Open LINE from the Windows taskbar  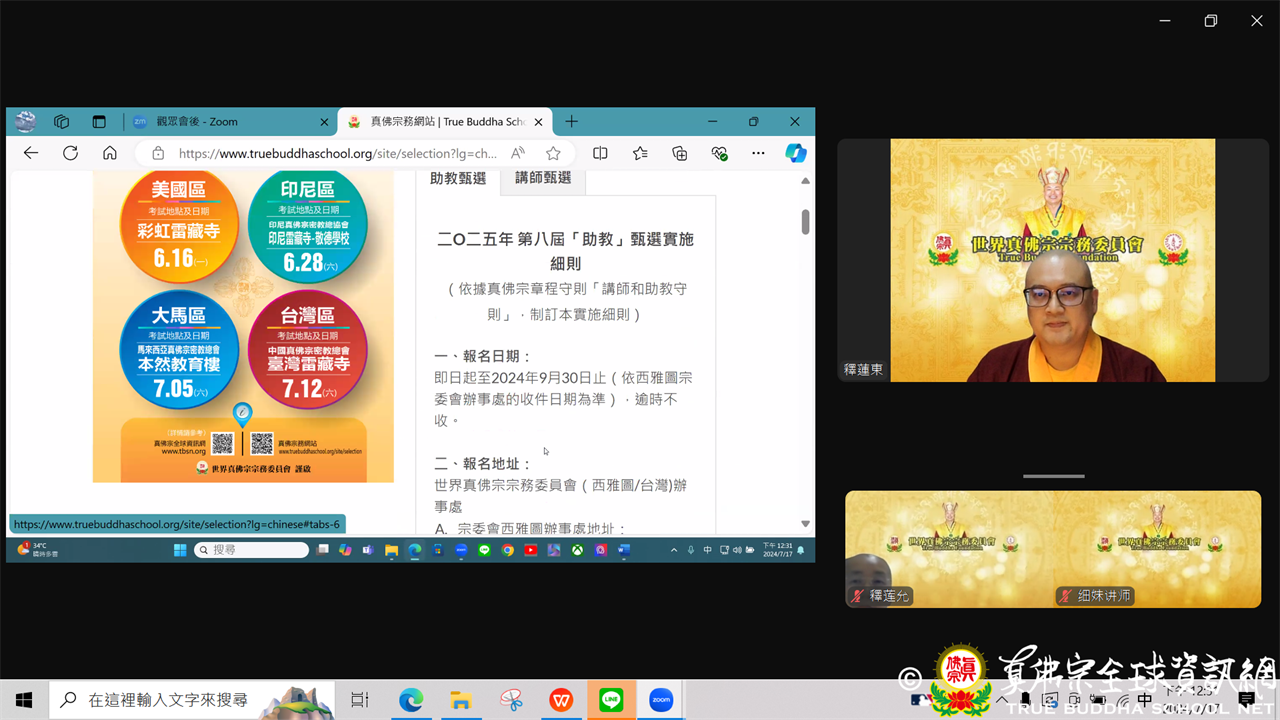pyautogui.click(x=611, y=700)
